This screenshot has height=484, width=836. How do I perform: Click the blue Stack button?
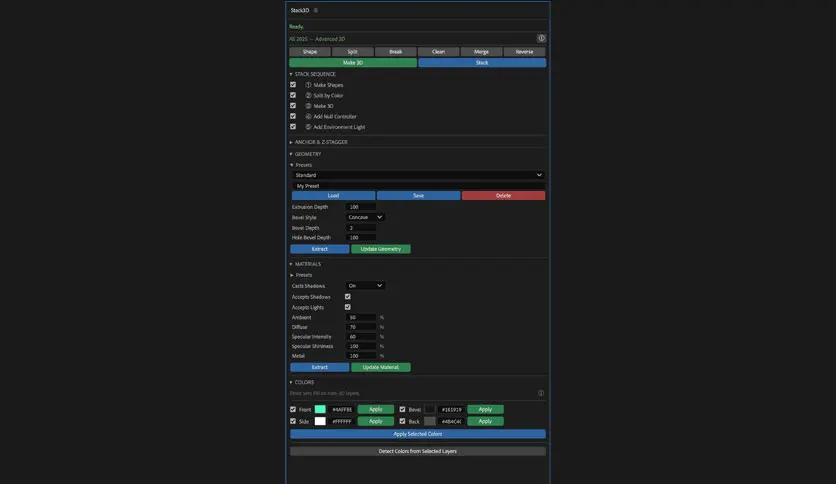click(482, 63)
